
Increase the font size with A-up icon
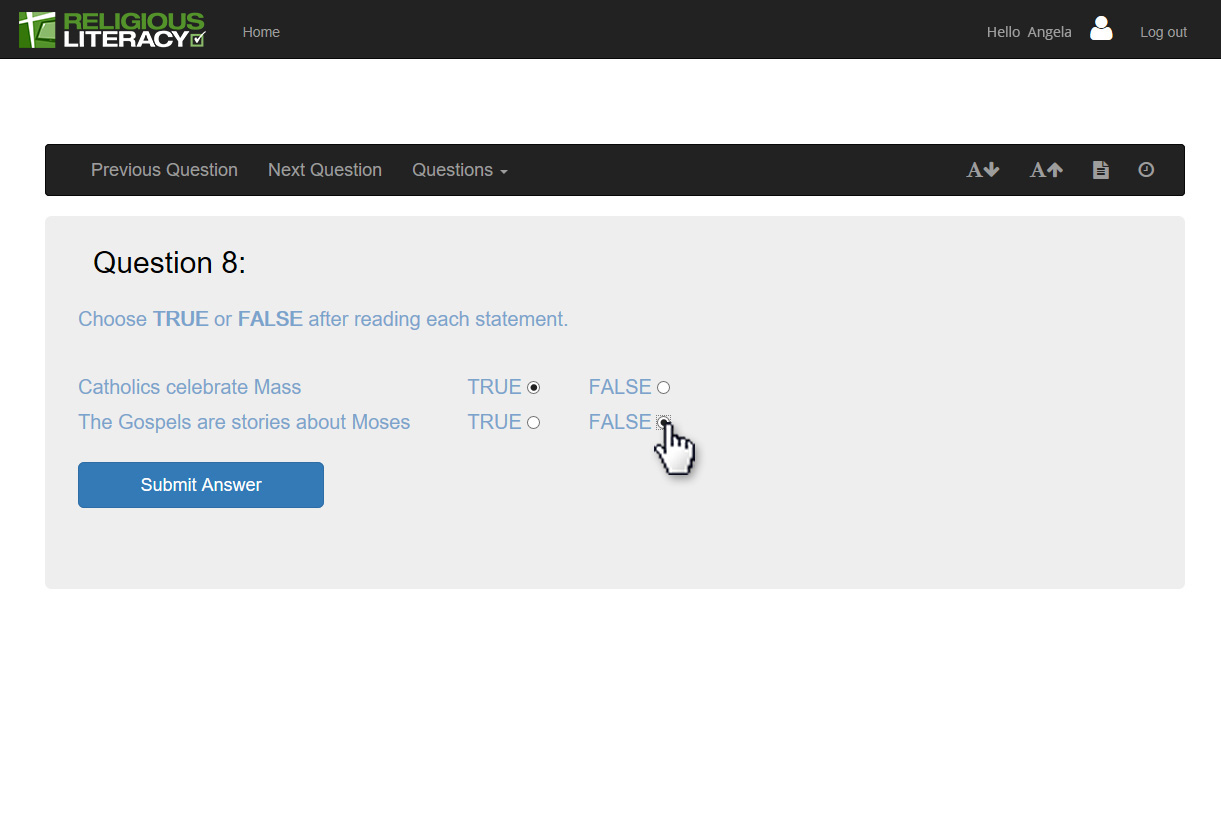click(x=1046, y=170)
